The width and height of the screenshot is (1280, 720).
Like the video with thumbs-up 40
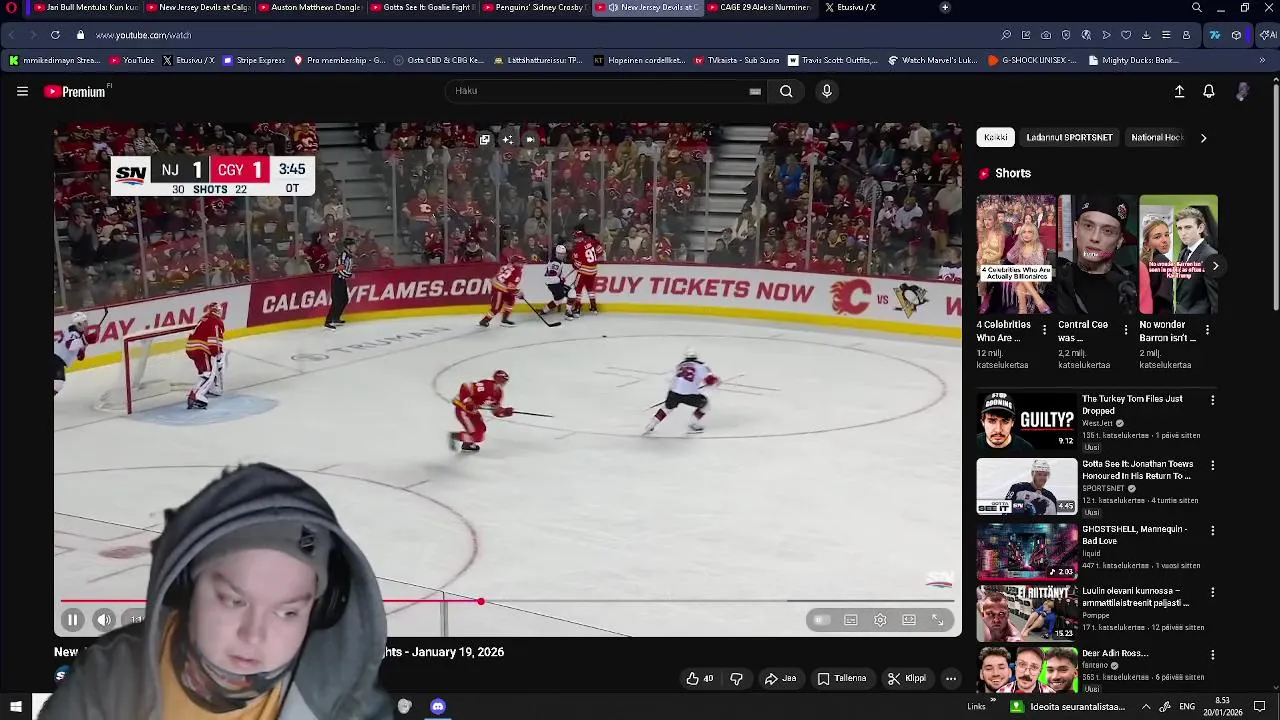coord(700,678)
